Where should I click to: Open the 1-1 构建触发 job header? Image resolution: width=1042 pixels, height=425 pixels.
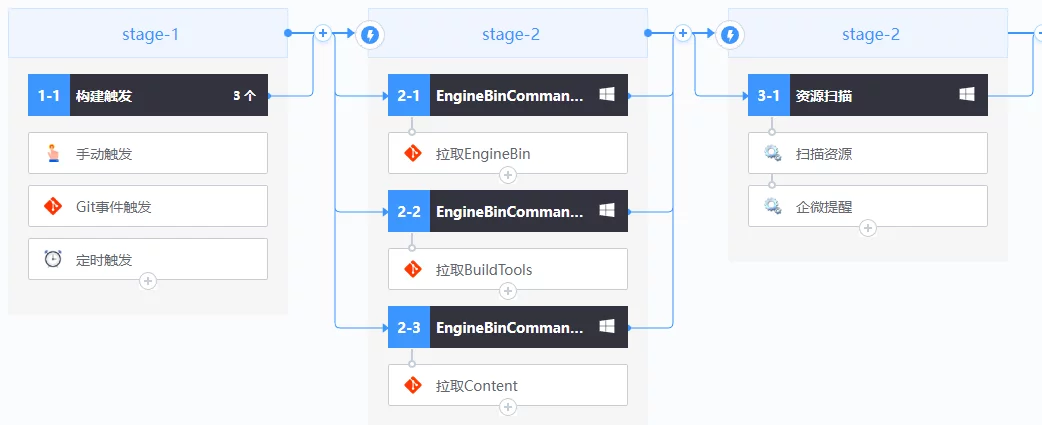[150, 96]
